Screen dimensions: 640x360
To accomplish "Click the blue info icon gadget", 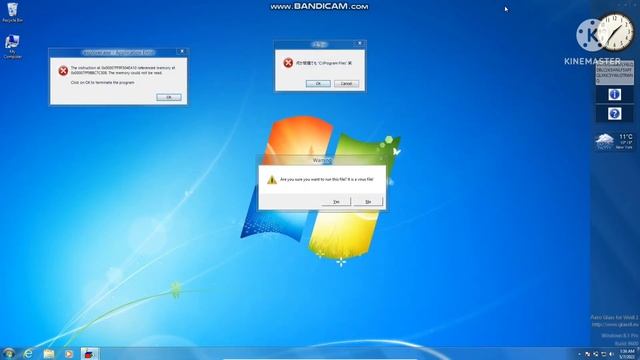I will pyautogui.click(x=614, y=94).
